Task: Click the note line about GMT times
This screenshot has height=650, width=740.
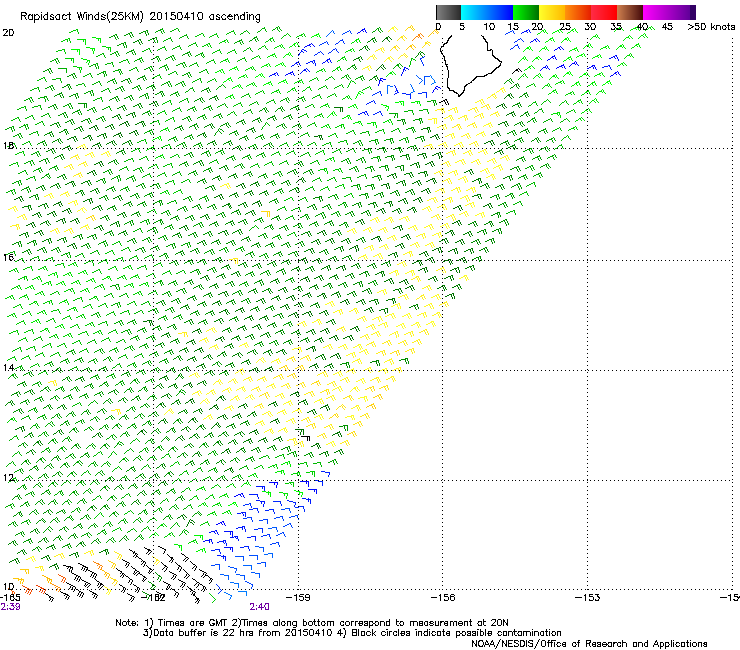Action: 312,623
